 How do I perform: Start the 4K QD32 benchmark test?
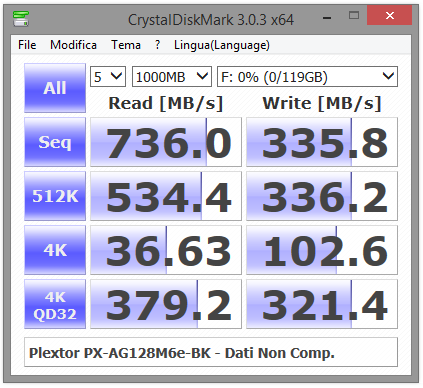pyautogui.click(x=55, y=304)
